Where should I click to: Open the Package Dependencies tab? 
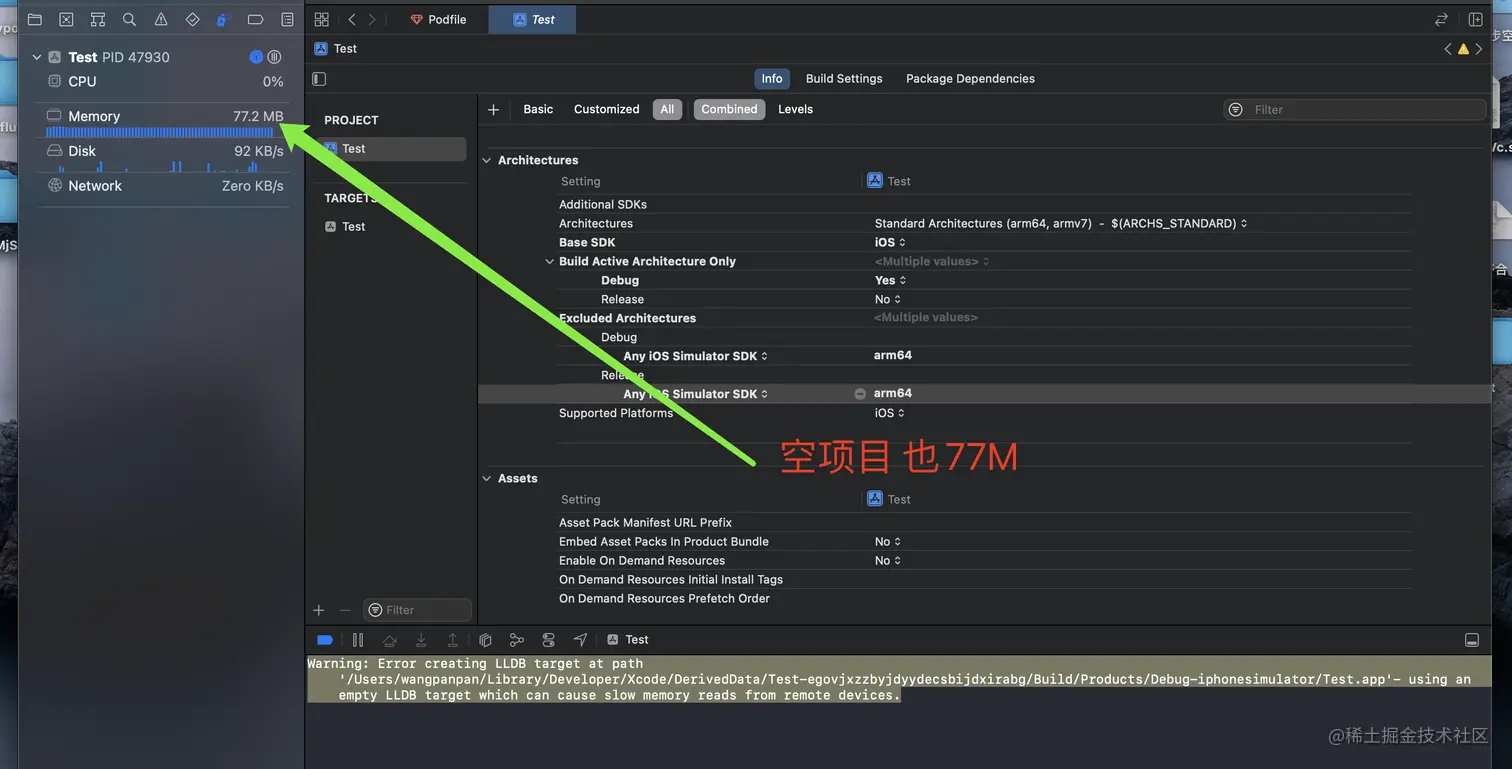point(970,79)
